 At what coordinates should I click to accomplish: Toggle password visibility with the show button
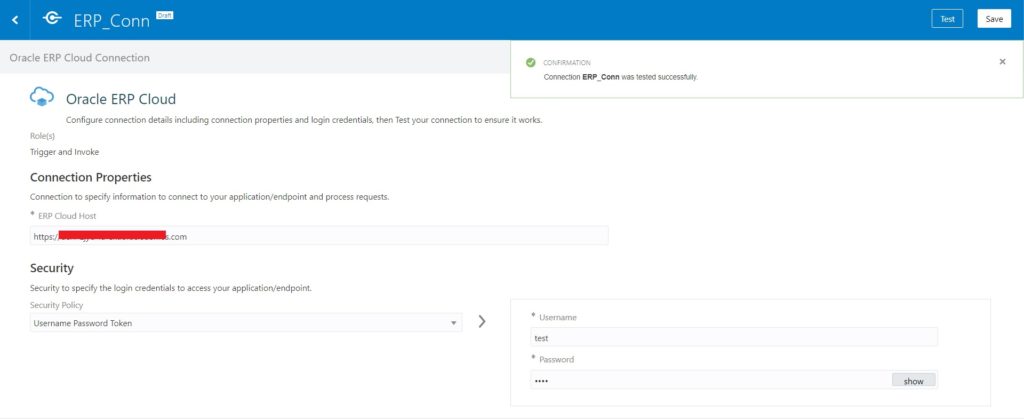point(913,380)
